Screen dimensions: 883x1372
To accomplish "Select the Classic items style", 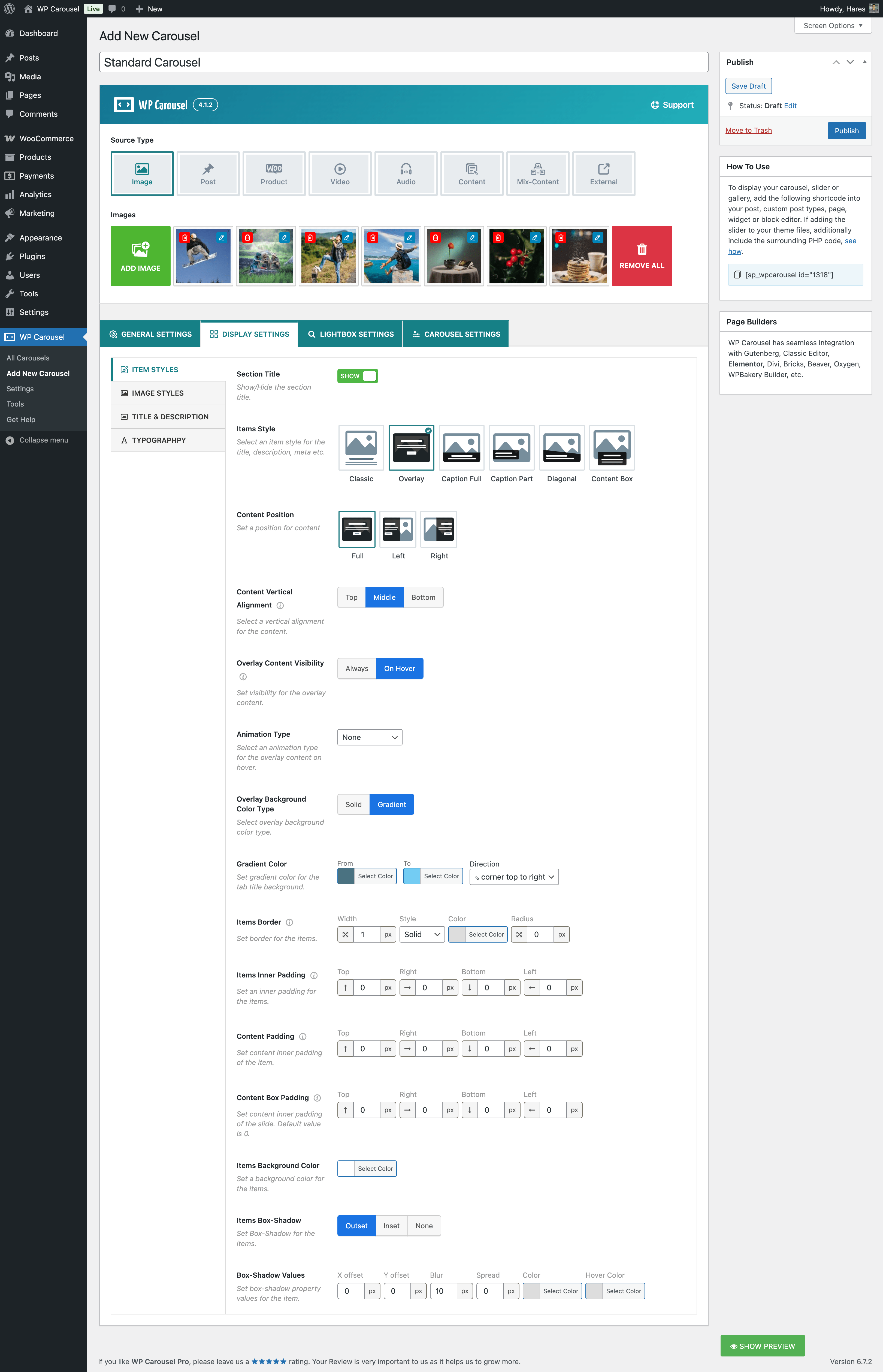I will [x=361, y=448].
